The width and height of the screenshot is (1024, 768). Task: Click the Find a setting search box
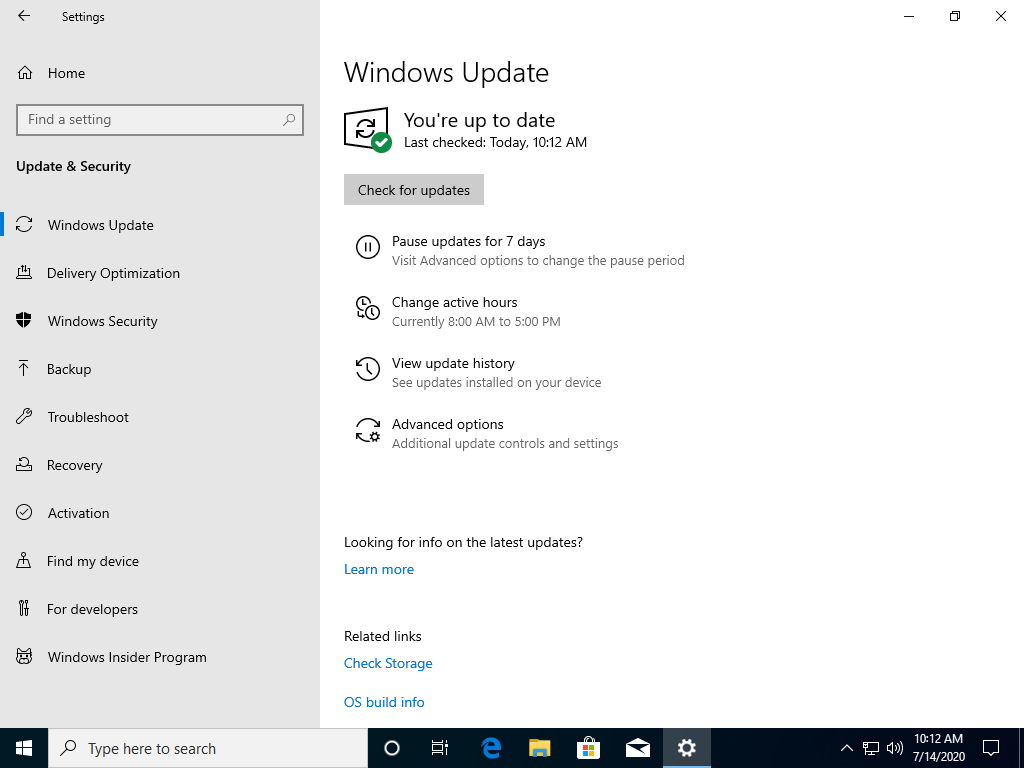pos(160,120)
